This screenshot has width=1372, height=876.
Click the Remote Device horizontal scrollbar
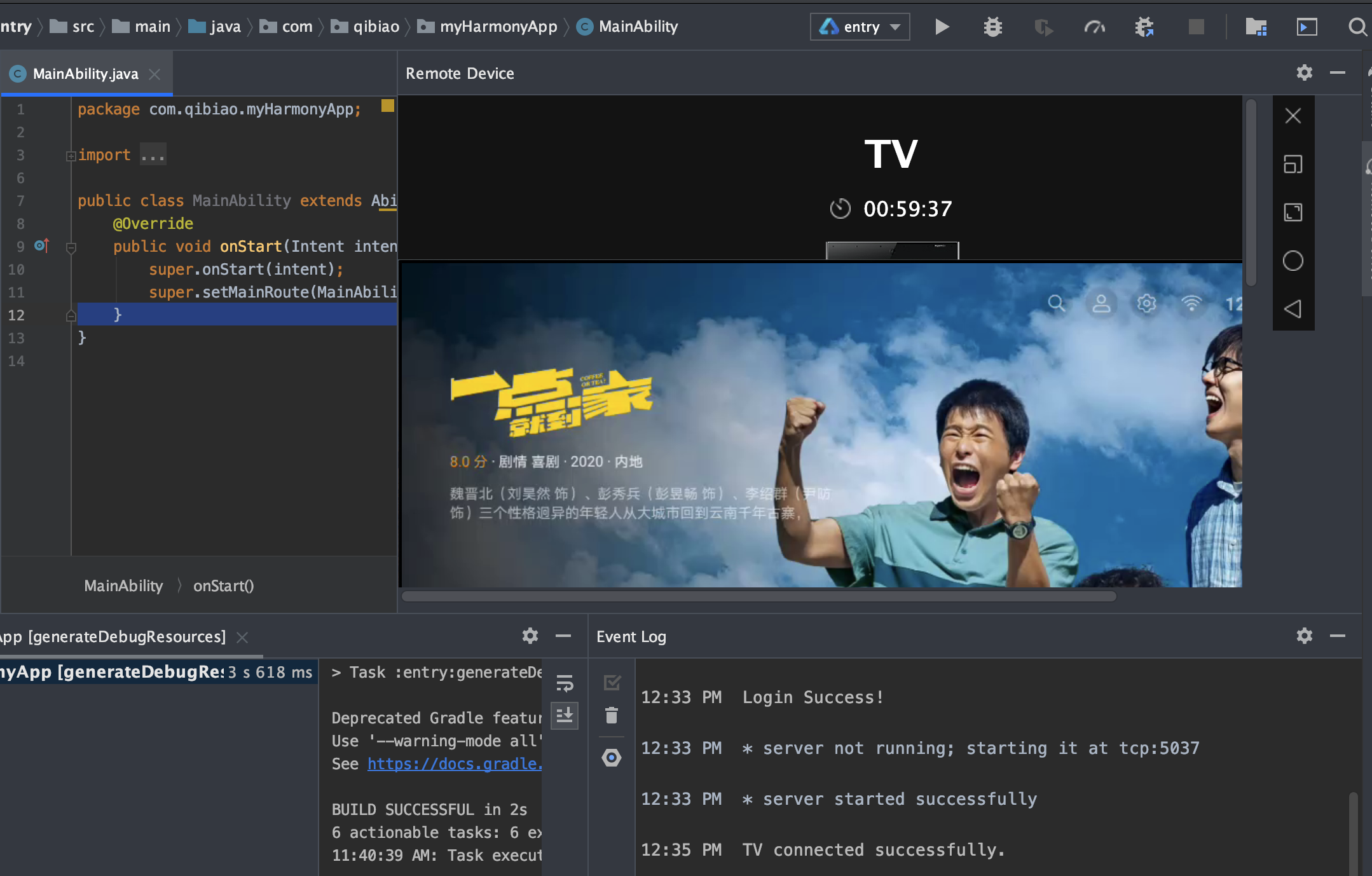(758, 596)
